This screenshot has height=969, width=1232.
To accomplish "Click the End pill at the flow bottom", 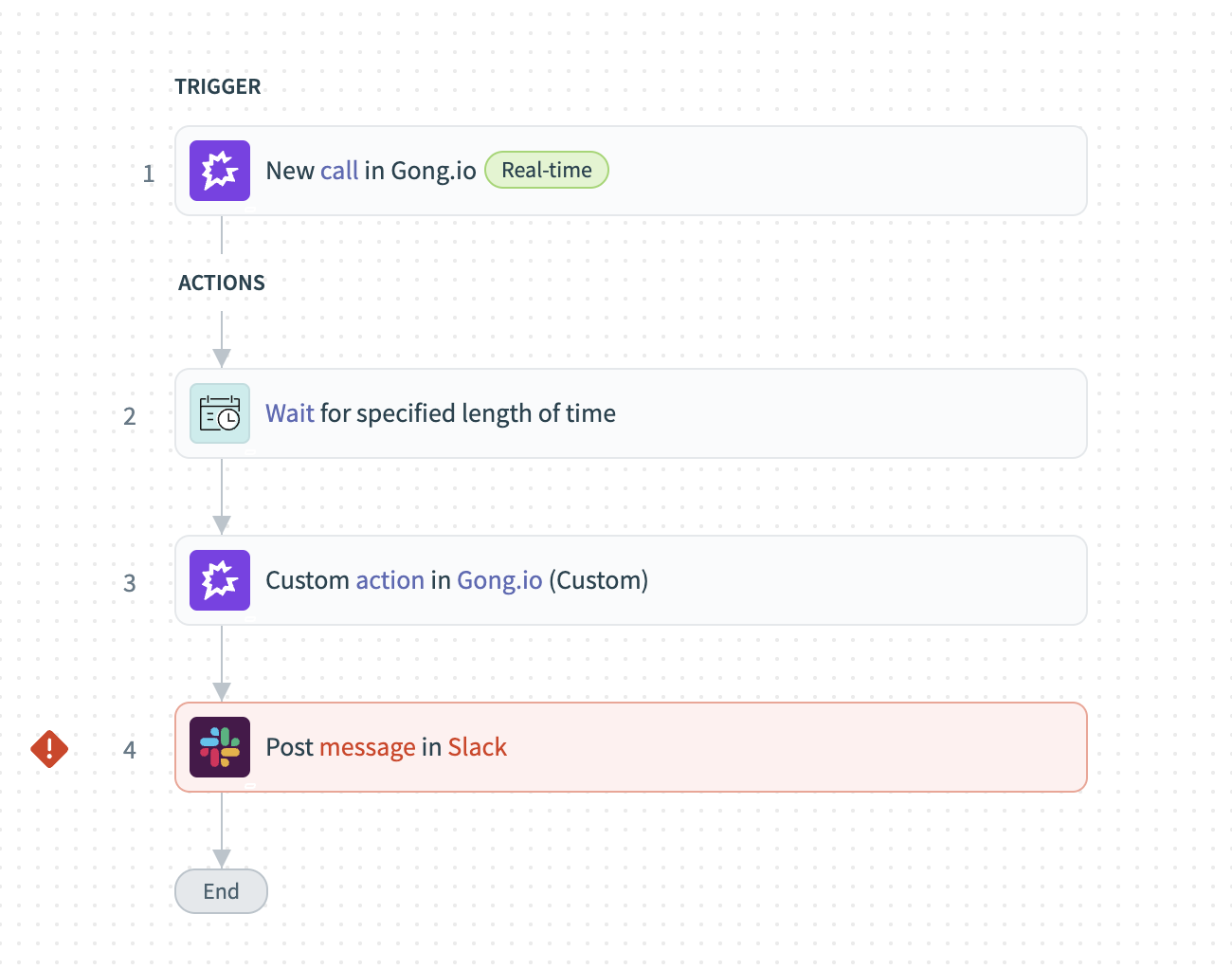I will pyautogui.click(x=221, y=891).
